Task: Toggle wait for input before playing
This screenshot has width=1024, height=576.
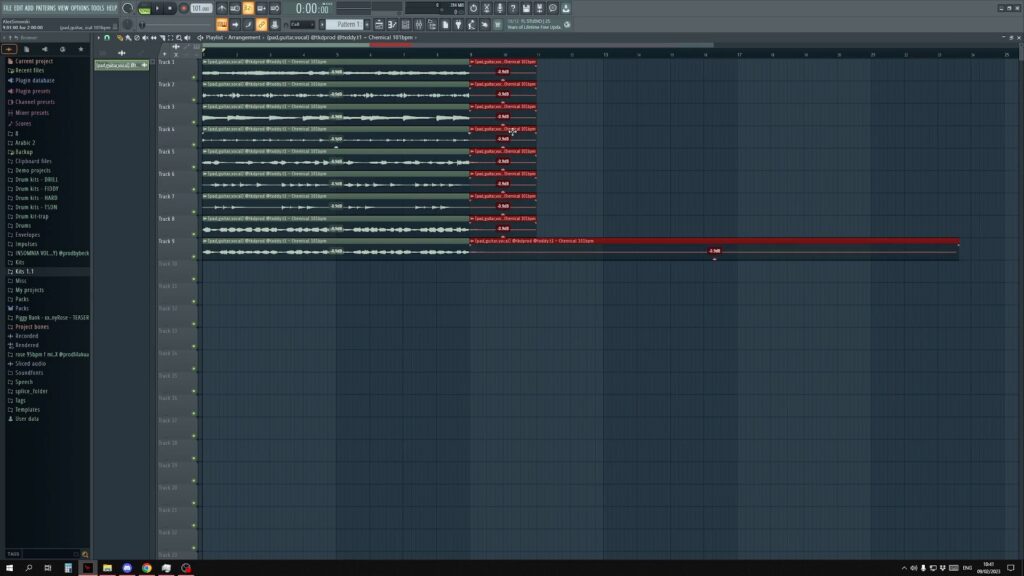Action: [235, 8]
